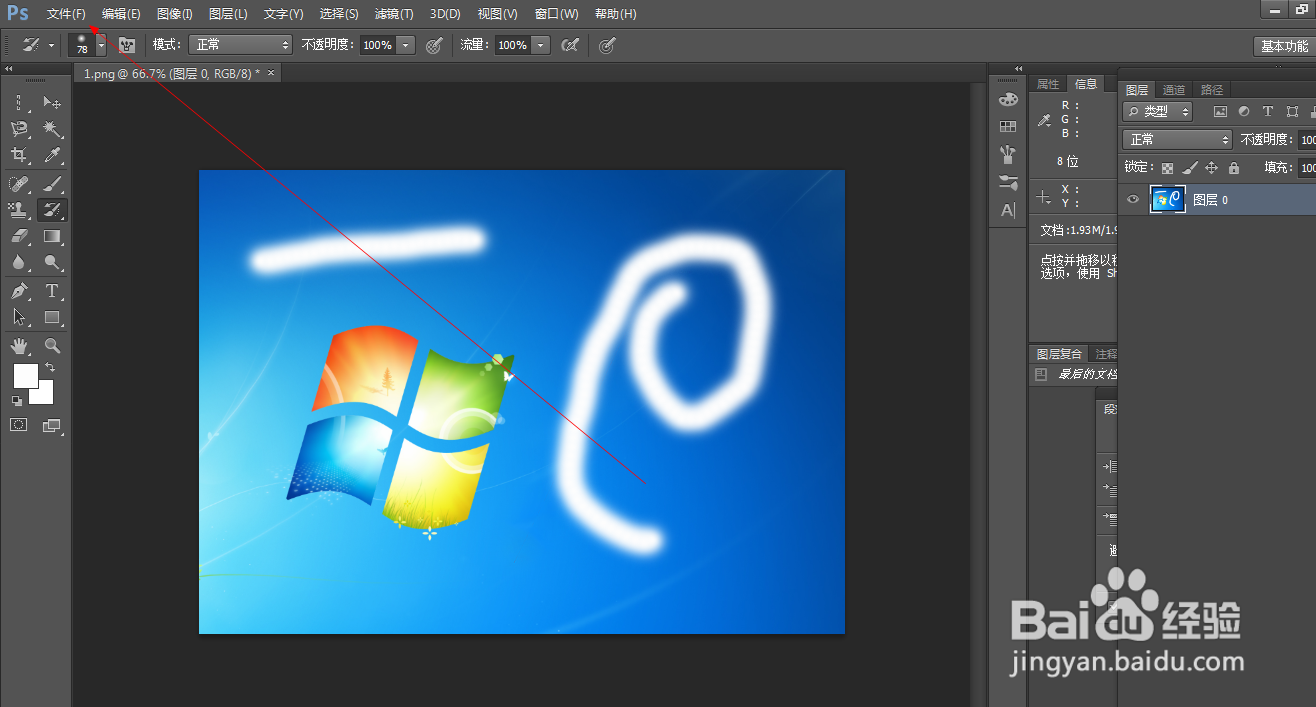Screen dimensions: 1316x707
Task: Select the Eyedropper tool in toolbox
Action: (x=52, y=155)
